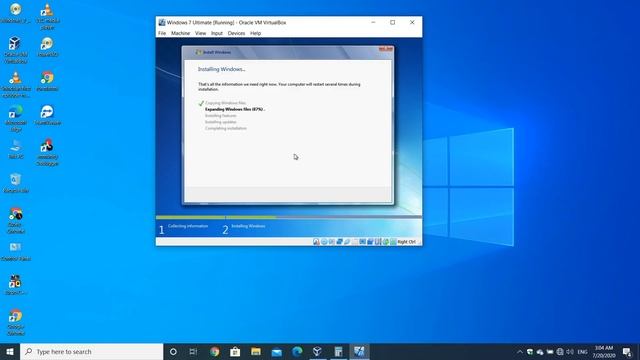640x360 pixels.
Task: Open the View menu in VirtualBox
Action: (x=200, y=33)
